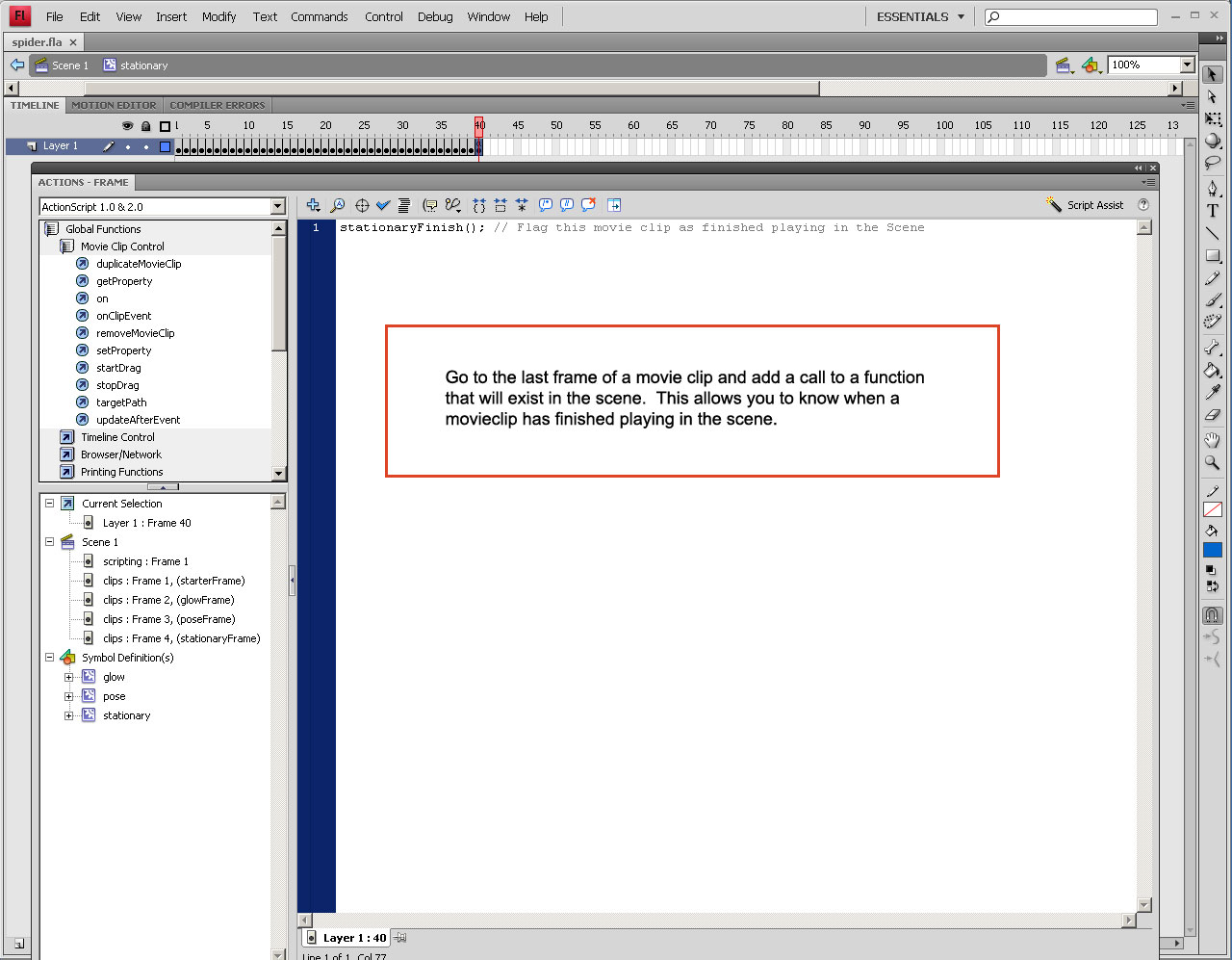
Task: Show or hide the Actions toolbox
Action: (614, 205)
